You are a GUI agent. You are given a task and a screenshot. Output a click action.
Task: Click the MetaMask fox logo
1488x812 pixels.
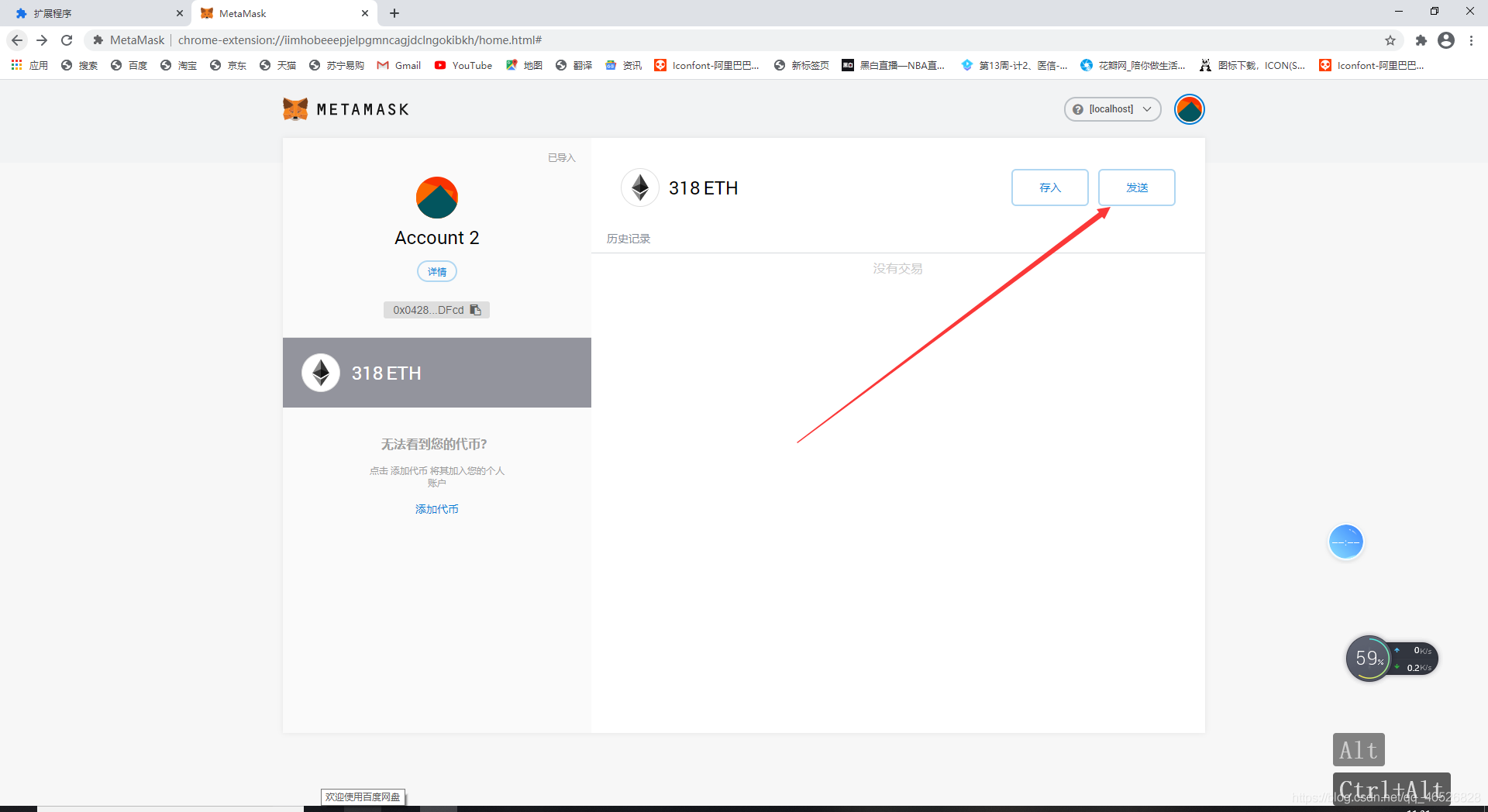click(x=295, y=109)
